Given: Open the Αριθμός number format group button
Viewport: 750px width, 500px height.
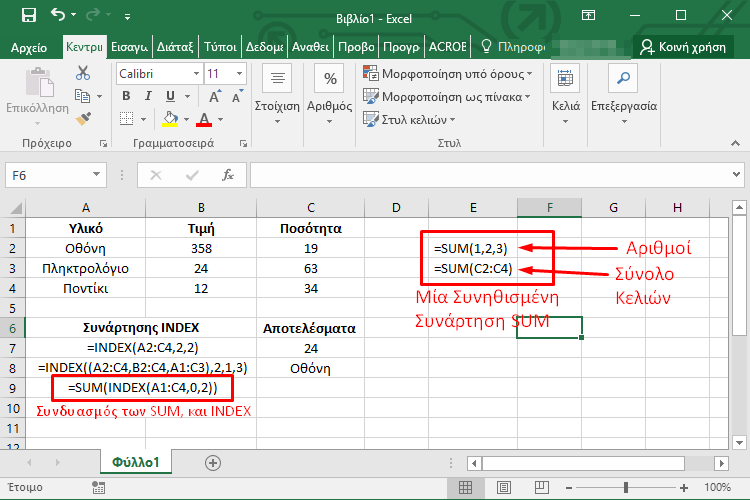Looking at the screenshot, I should [x=330, y=95].
